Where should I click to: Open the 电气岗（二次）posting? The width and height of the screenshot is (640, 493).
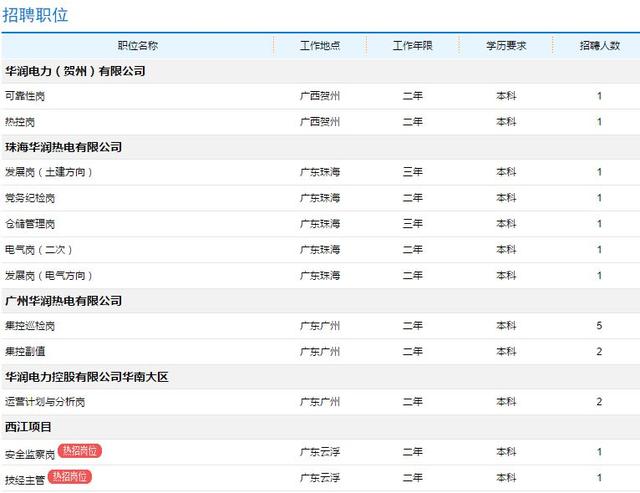pyautogui.click(x=39, y=250)
